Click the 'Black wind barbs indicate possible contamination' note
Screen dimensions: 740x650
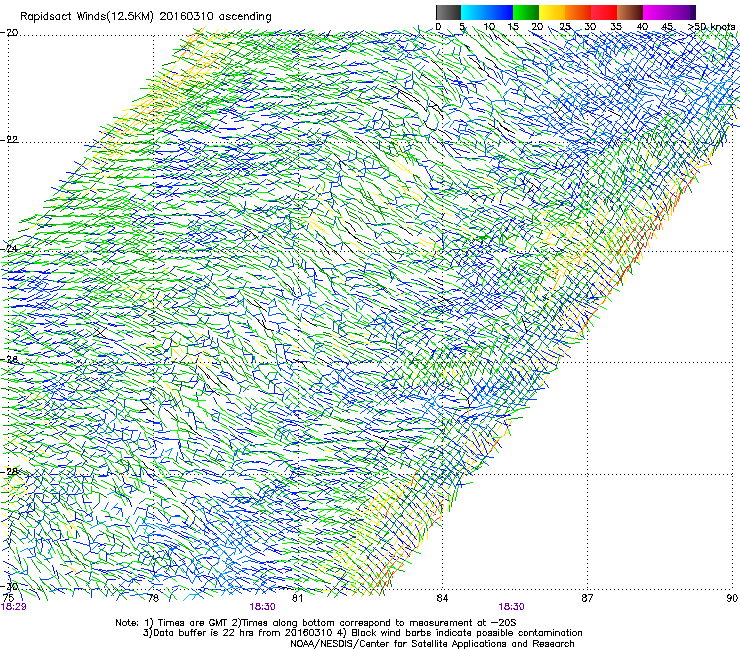(x=467, y=633)
